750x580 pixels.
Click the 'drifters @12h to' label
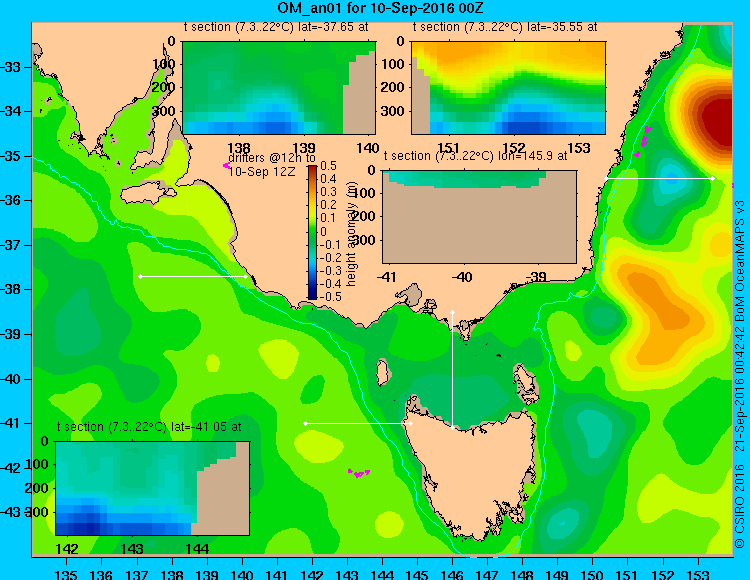[271, 158]
